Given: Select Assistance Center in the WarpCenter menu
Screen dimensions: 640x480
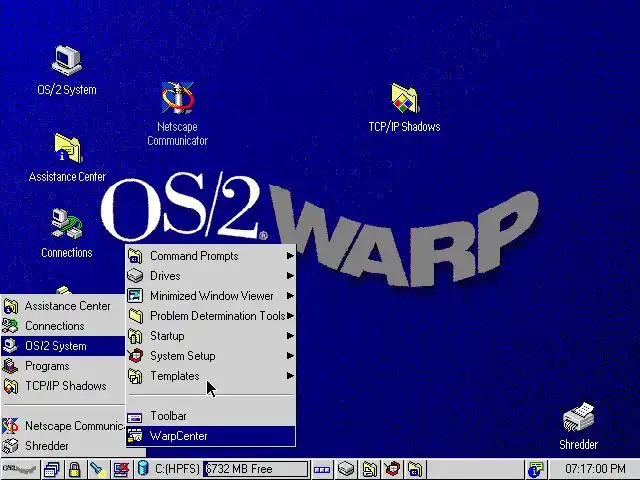Looking at the screenshot, I should [63, 306].
